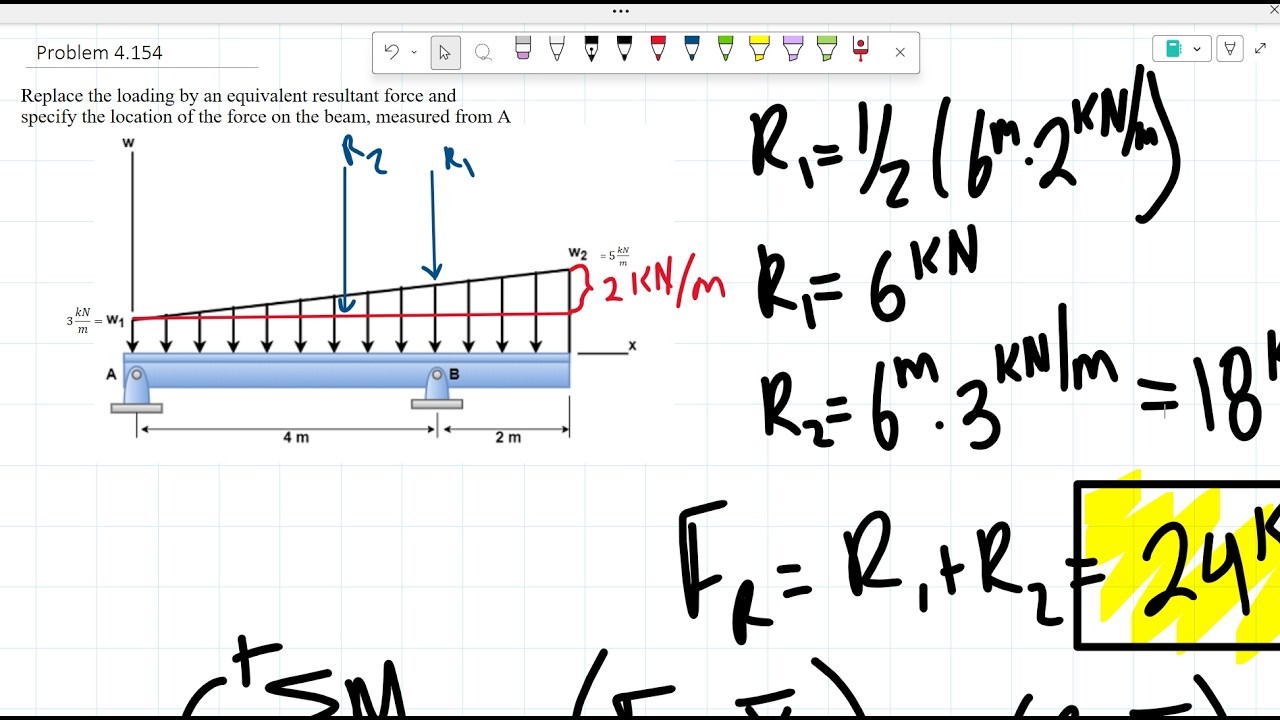Choose the lasso select tool
Viewport: 1280px width, 720px height.
point(483,52)
